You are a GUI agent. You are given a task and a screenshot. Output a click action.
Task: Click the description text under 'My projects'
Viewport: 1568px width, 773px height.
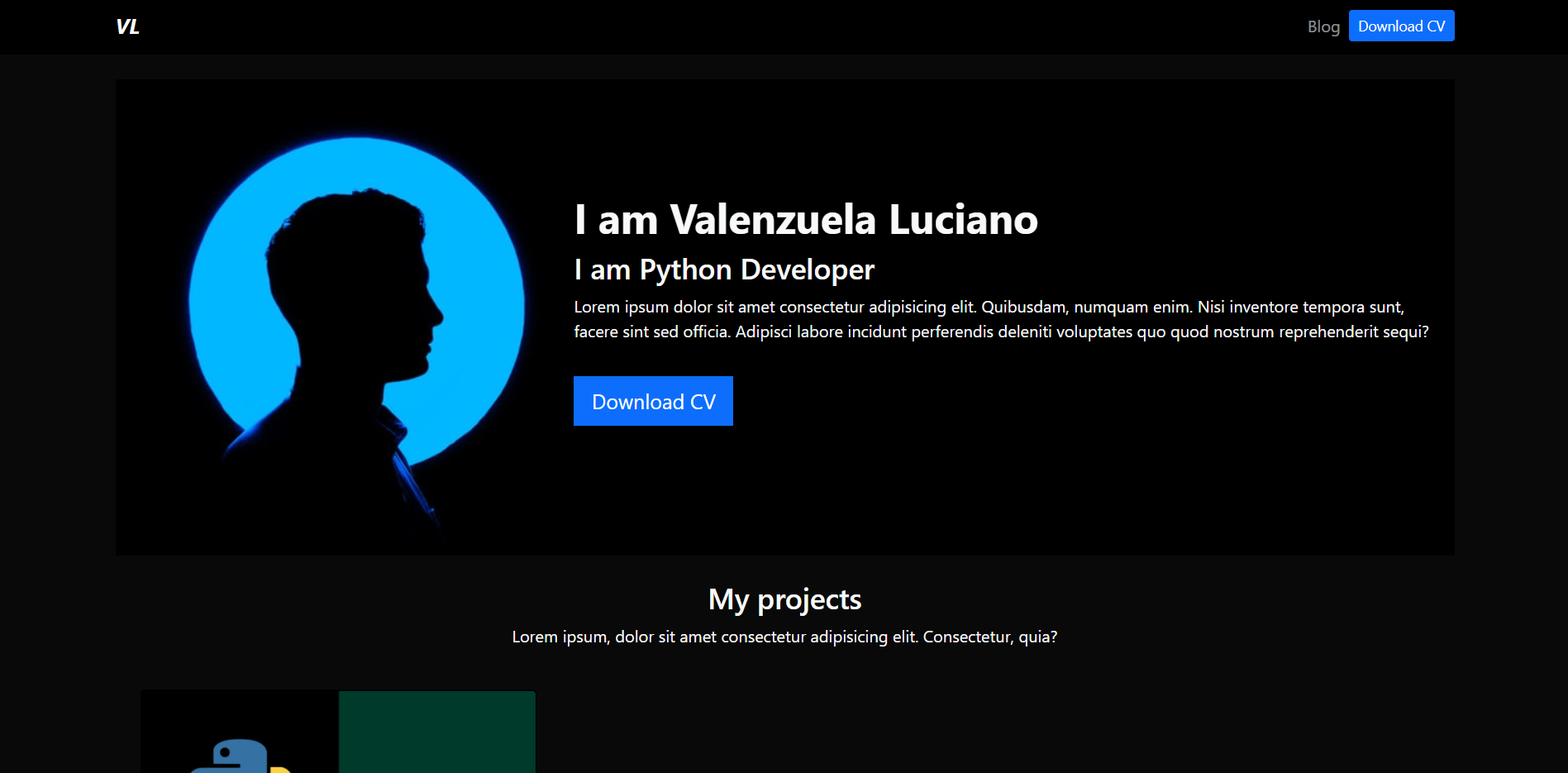pyautogui.click(x=784, y=637)
